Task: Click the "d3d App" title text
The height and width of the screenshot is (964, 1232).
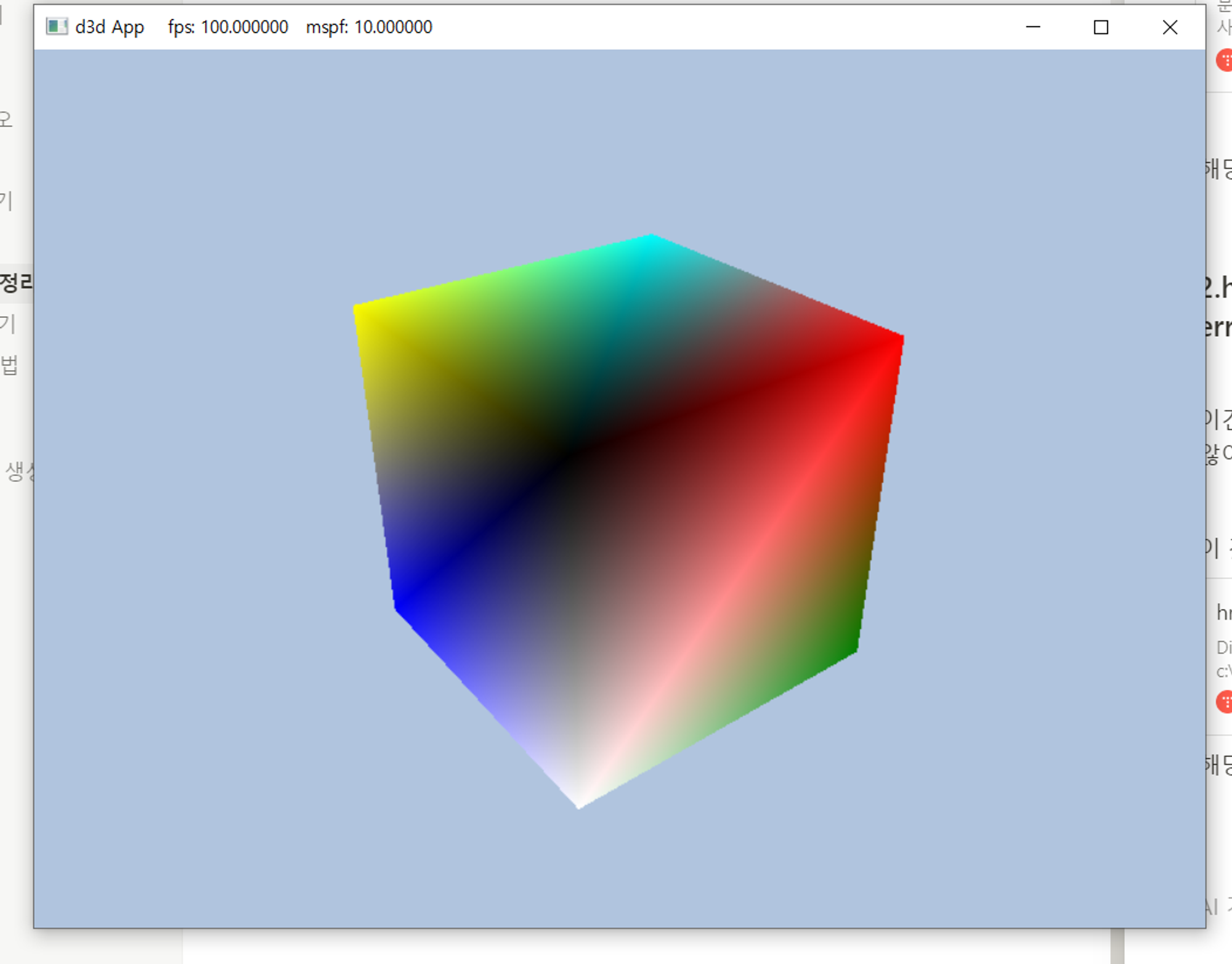Action: coord(109,27)
